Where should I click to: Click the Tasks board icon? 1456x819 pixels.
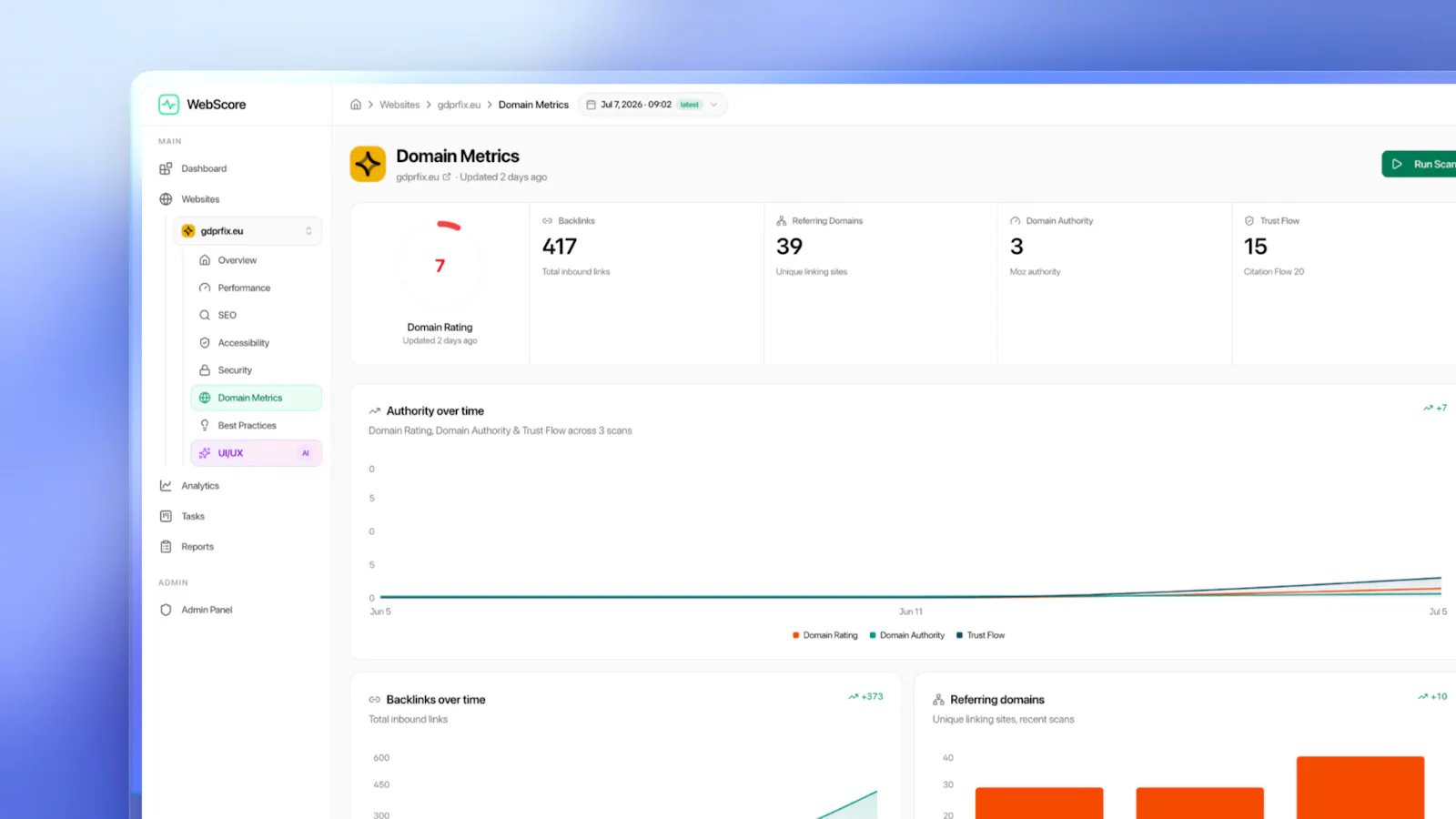(x=166, y=516)
